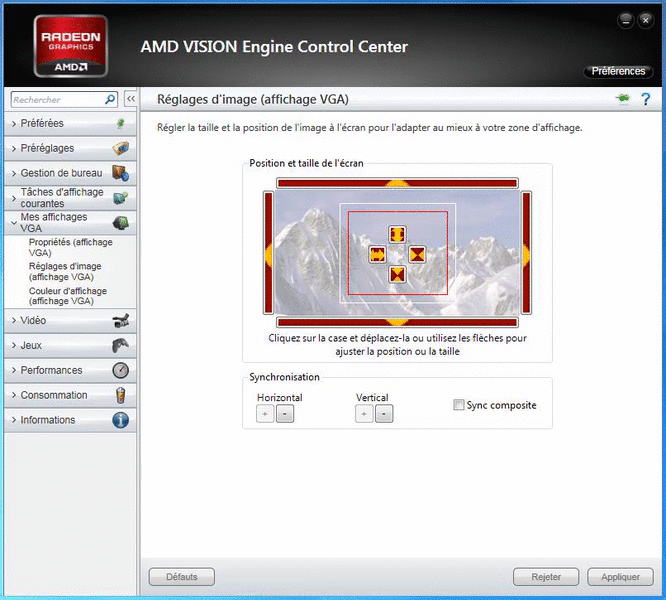Tick the Sync composite checkbox
The image size is (666, 600).
coord(458,405)
